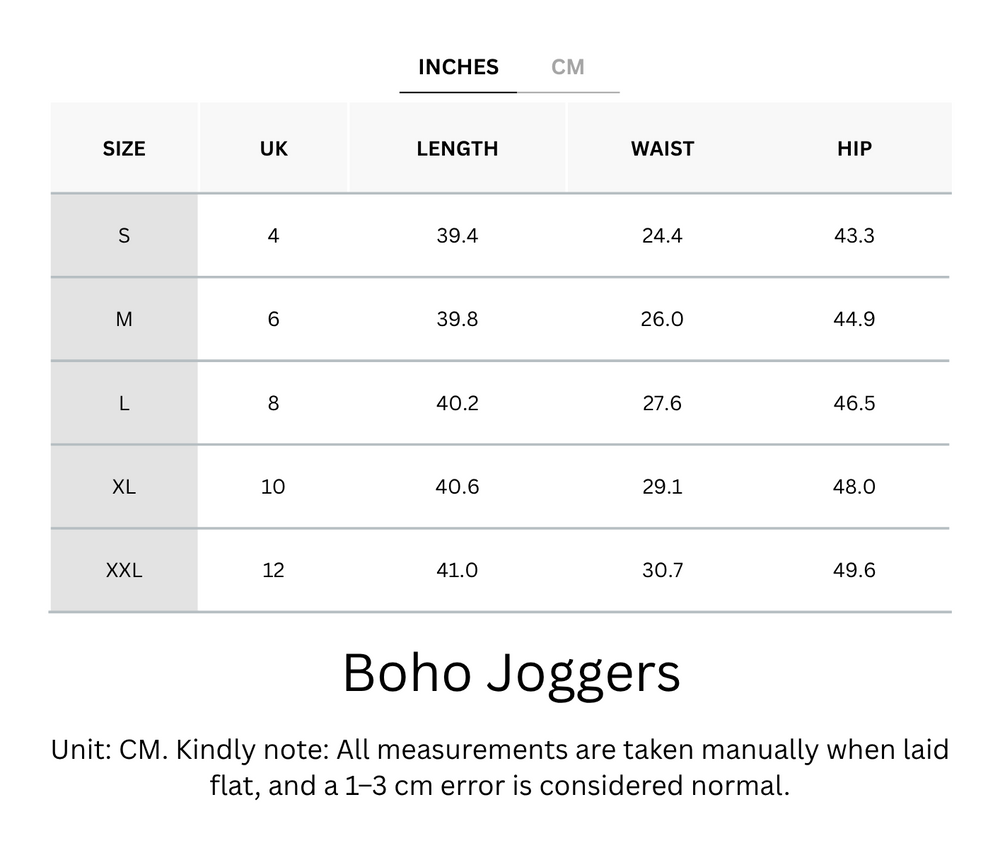1000x860 pixels.
Task: Select the INCHES tab
Action: click(458, 67)
